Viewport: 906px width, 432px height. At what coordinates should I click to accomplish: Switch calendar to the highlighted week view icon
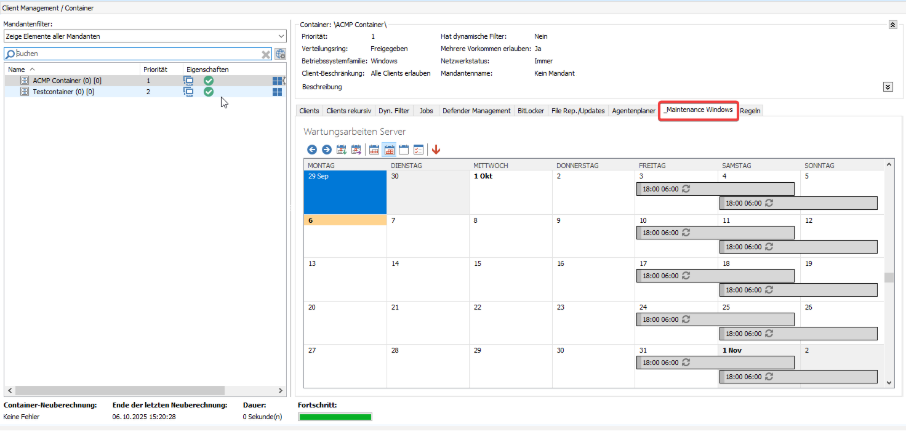click(389, 149)
